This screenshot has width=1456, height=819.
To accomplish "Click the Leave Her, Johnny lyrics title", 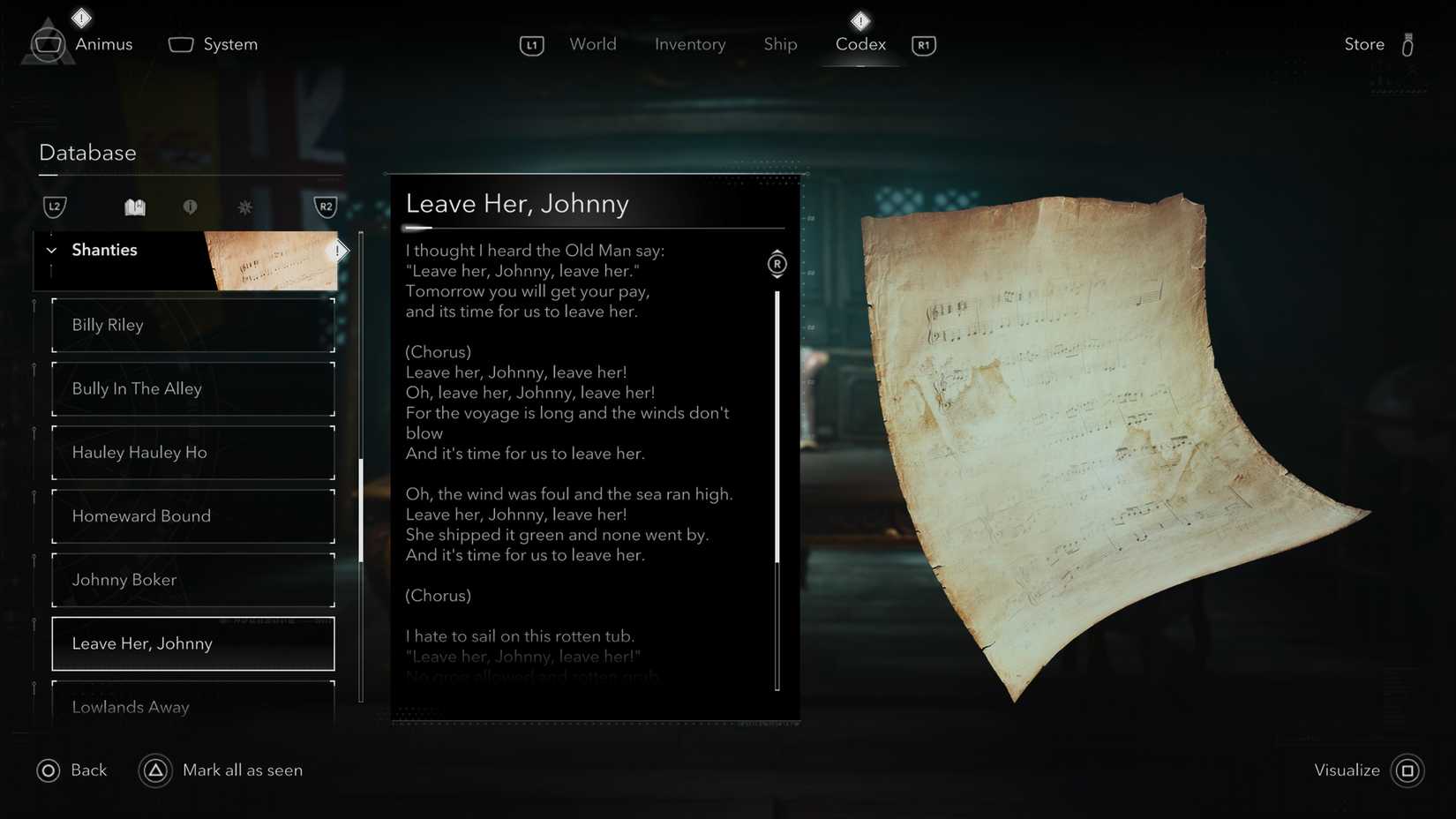I will pos(517,204).
